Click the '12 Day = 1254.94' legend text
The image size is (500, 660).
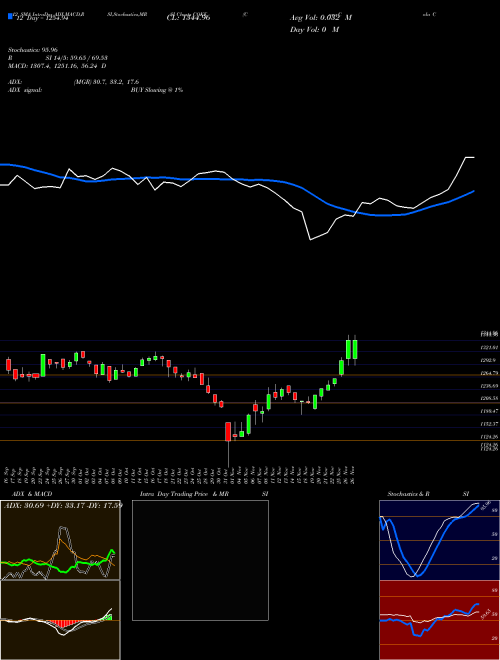[x=41, y=18]
